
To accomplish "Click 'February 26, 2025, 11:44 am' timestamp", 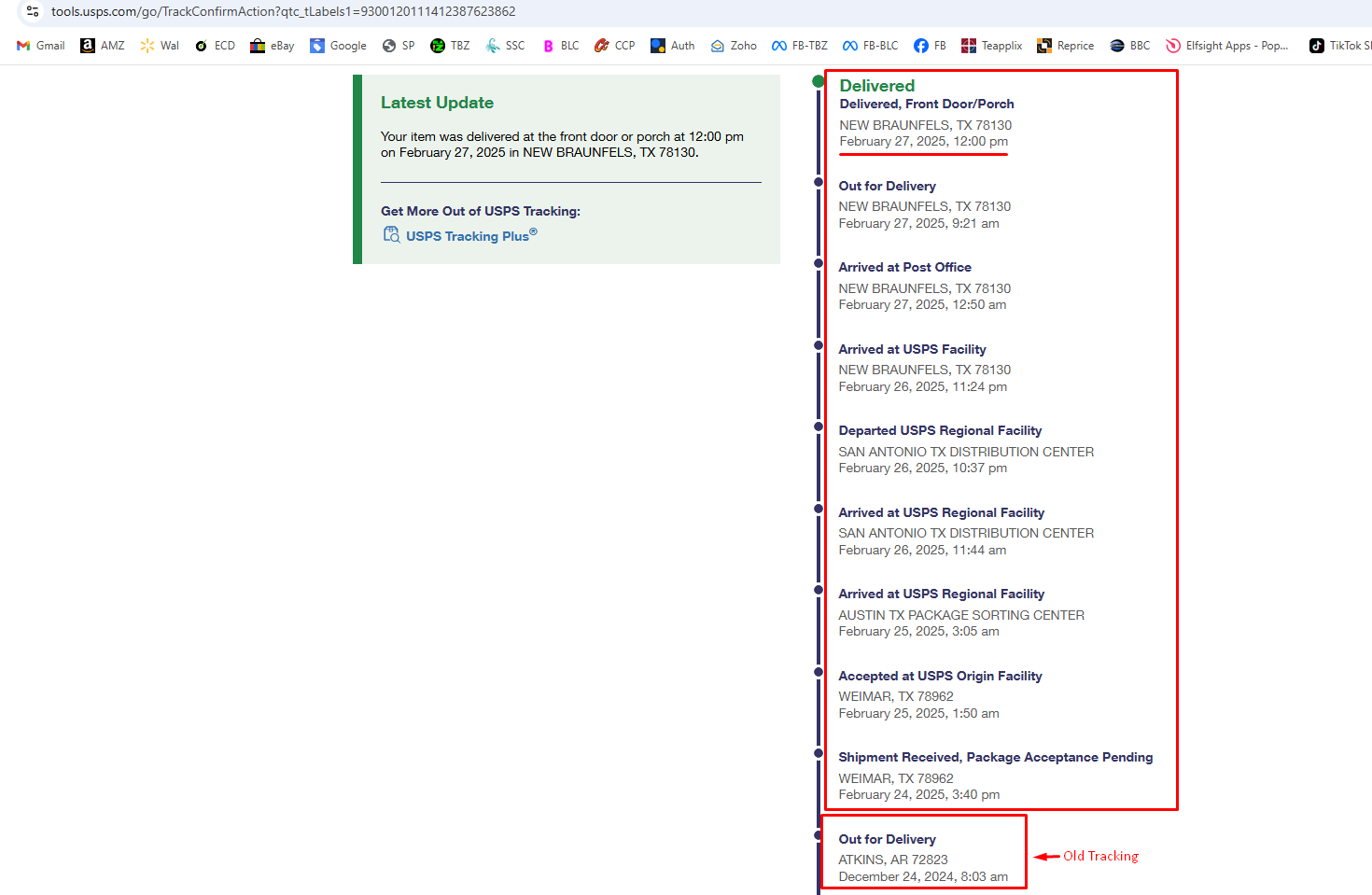I will click(922, 550).
